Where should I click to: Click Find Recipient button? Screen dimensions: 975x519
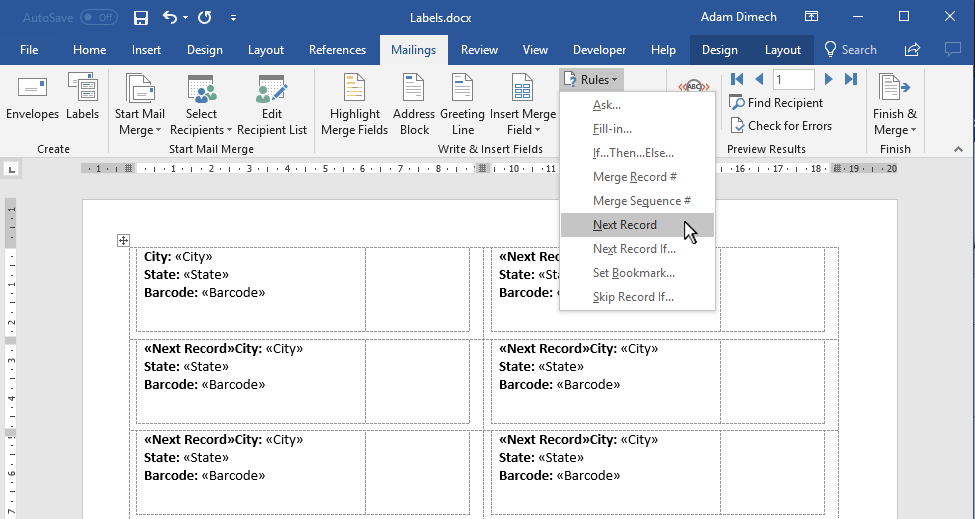pyautogui.click(x=776, y=103)
